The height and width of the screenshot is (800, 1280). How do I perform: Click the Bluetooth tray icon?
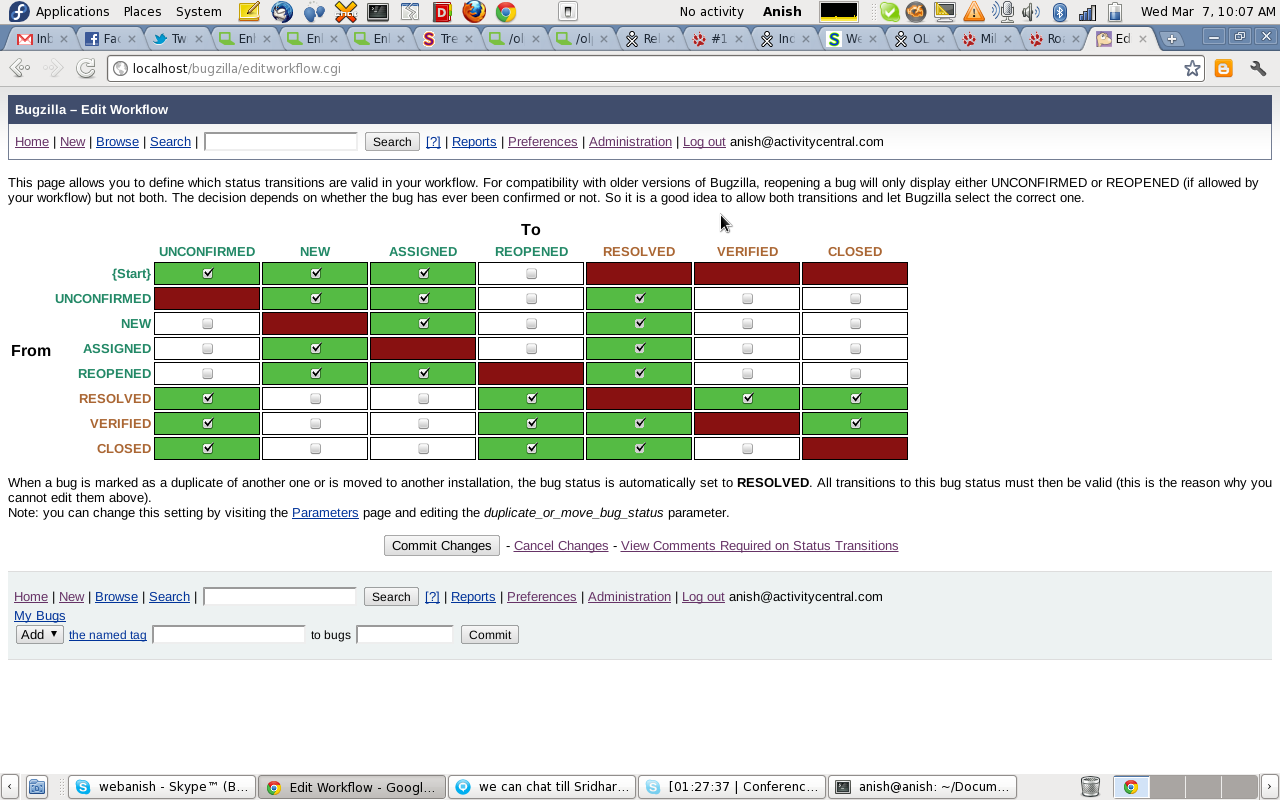click(x=1060, y=12)
